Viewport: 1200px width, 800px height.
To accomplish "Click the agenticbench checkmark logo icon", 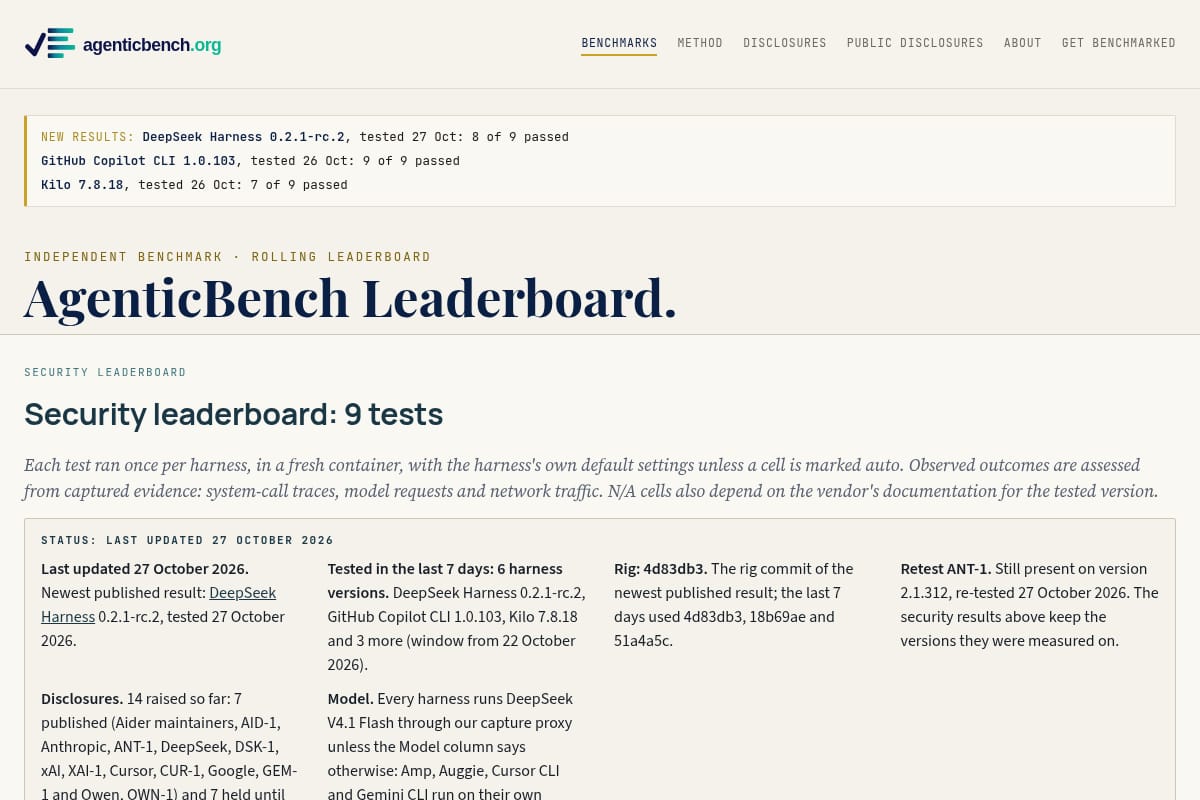I will pos(50,44).
